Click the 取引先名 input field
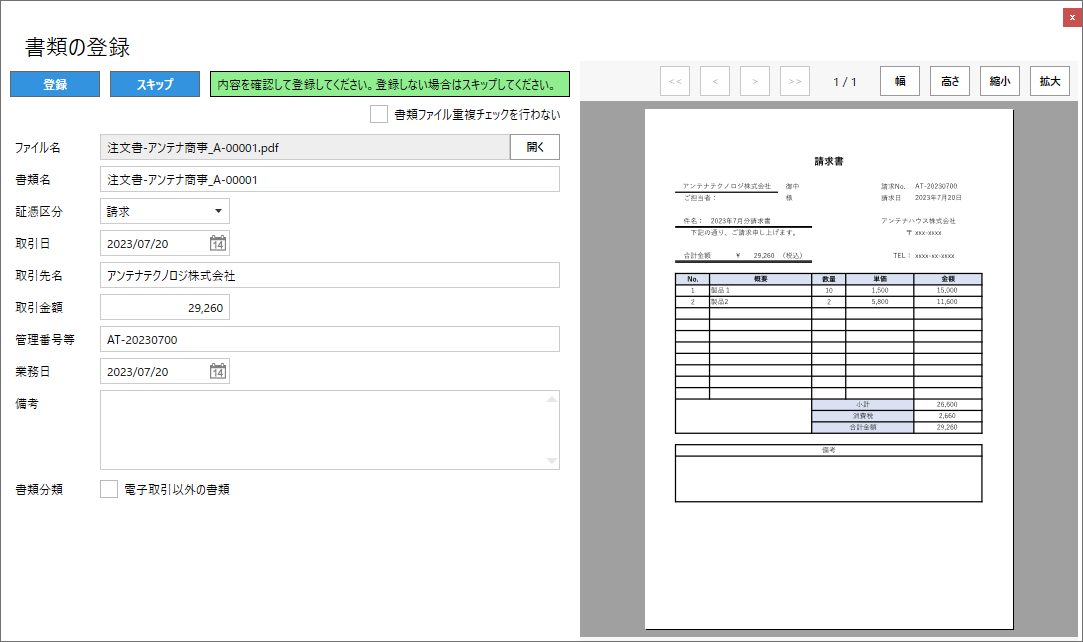 [330, 275]
